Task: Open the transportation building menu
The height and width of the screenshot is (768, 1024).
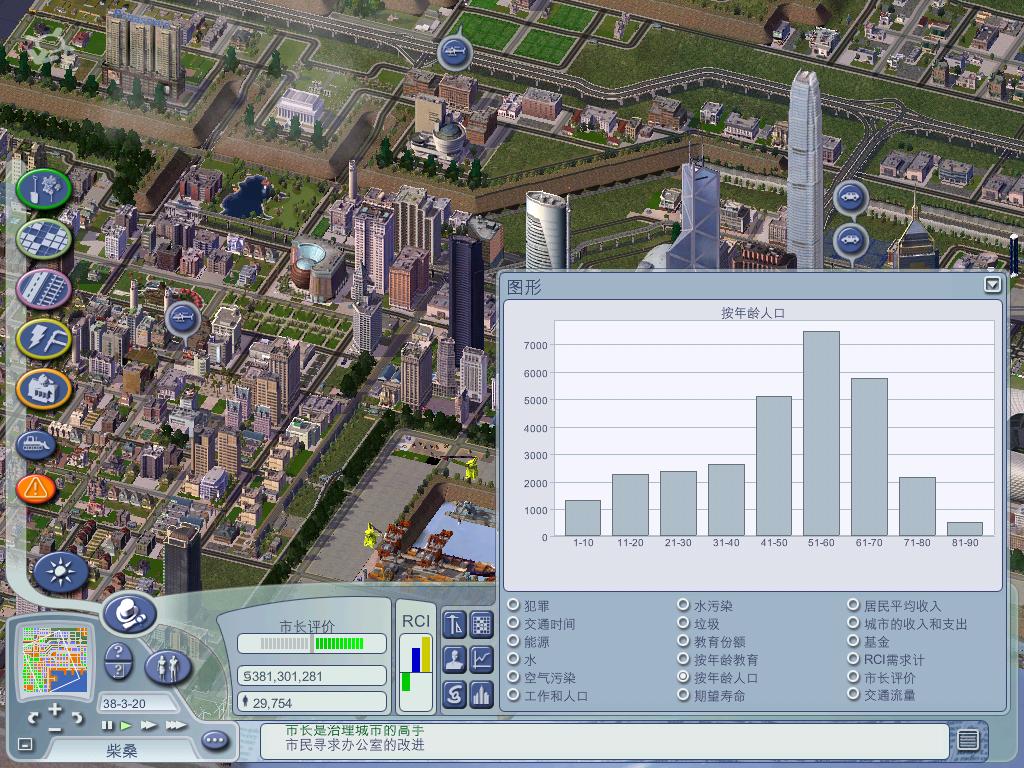Action: pyautogui.click(x=44, y=289)
